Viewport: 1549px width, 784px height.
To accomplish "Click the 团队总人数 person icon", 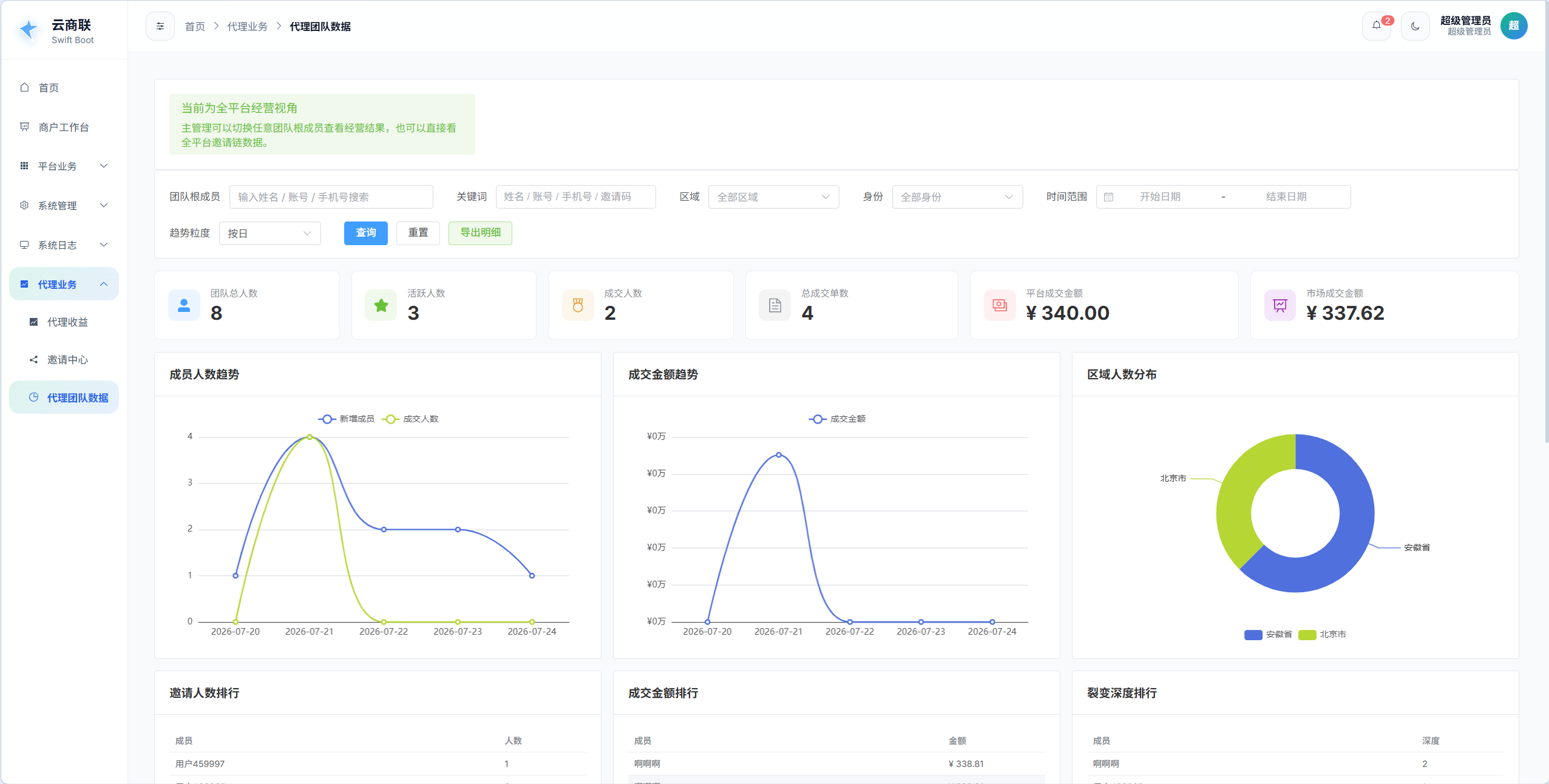I will coord(184,305).
